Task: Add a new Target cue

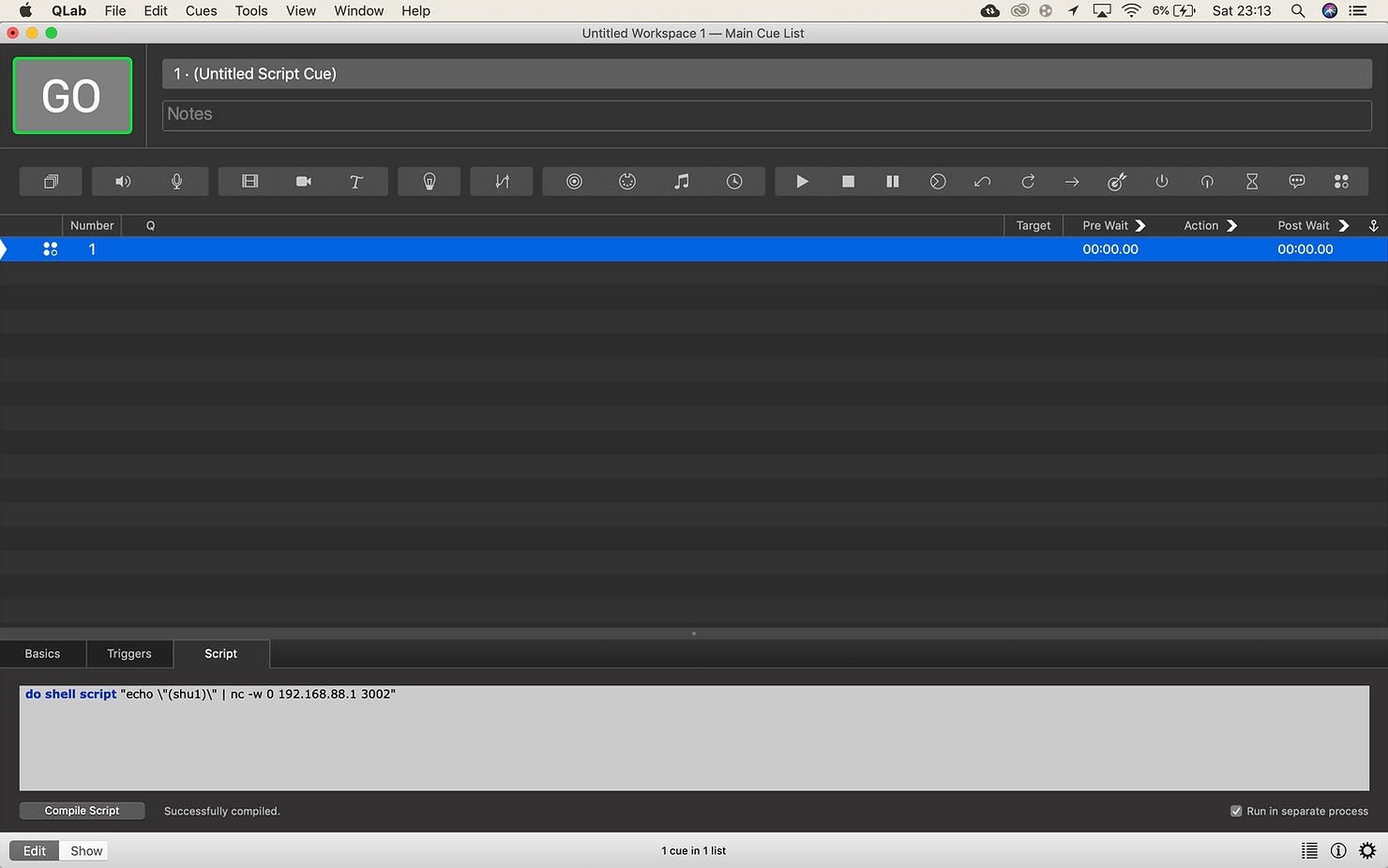Action: coord(1117,182)
